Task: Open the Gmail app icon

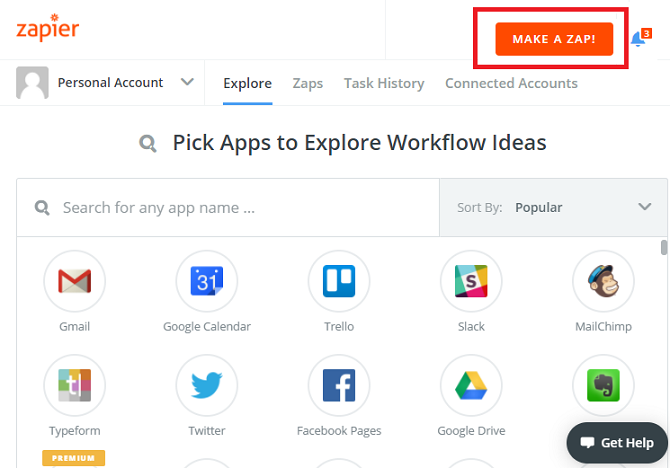Action: 74,281
